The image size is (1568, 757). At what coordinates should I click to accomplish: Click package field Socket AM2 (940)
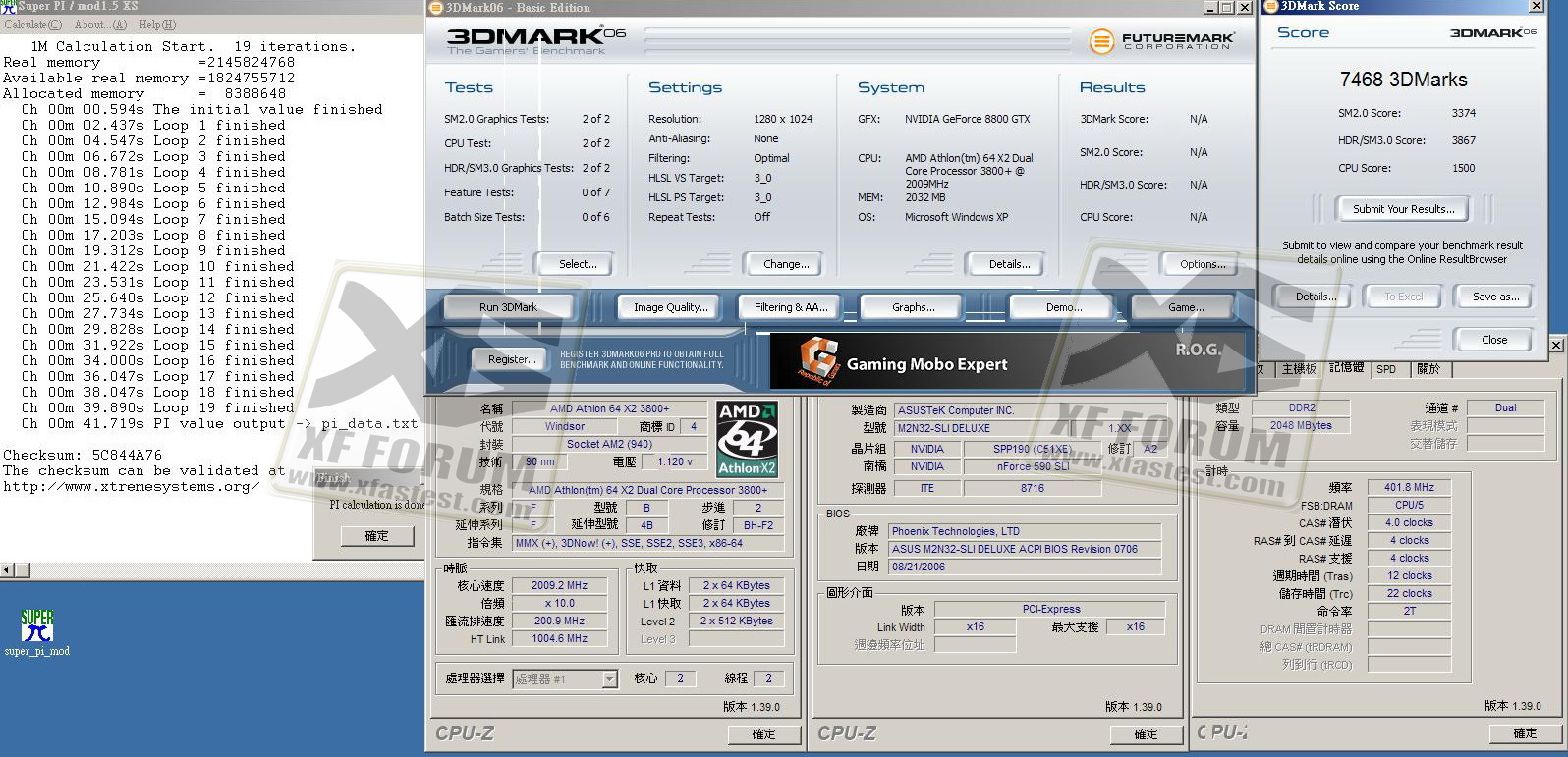point(609,445)
